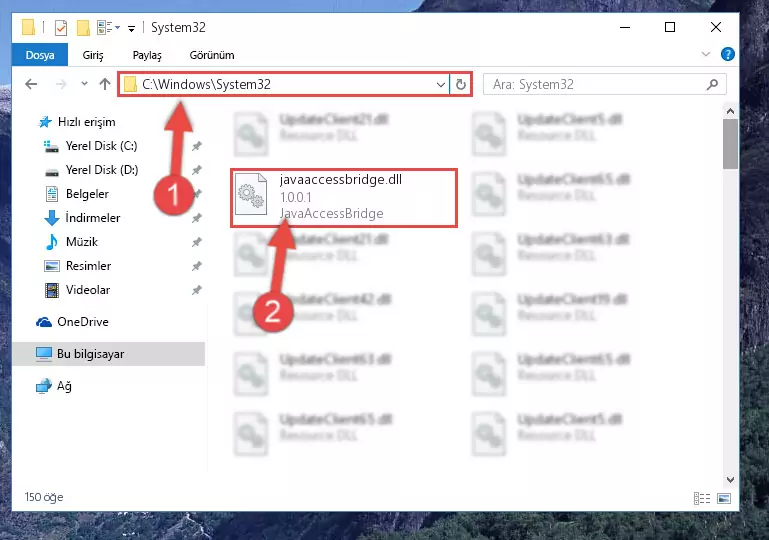Image resolution: width=769 pixels, height=540 pixels.
Task: Click the pin icon beside Yerel Disk (D:)
Action: click(x=197, y=170)
